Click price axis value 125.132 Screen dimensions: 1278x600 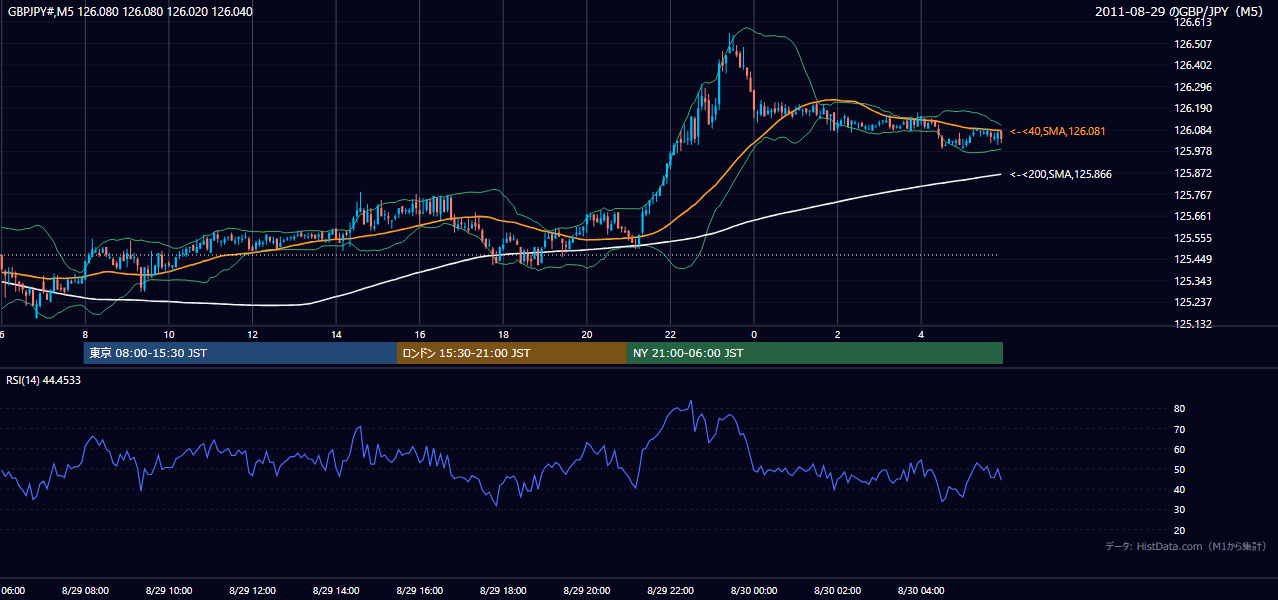point(1193,324)
